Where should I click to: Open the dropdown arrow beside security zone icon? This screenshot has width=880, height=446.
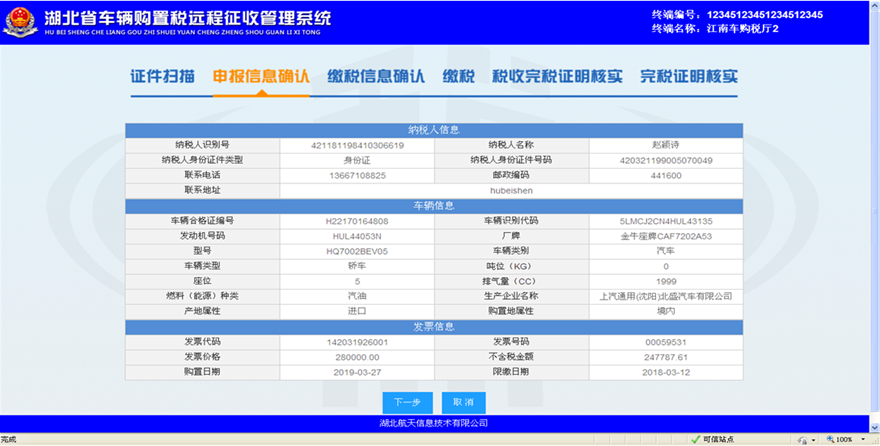point(814,440)
